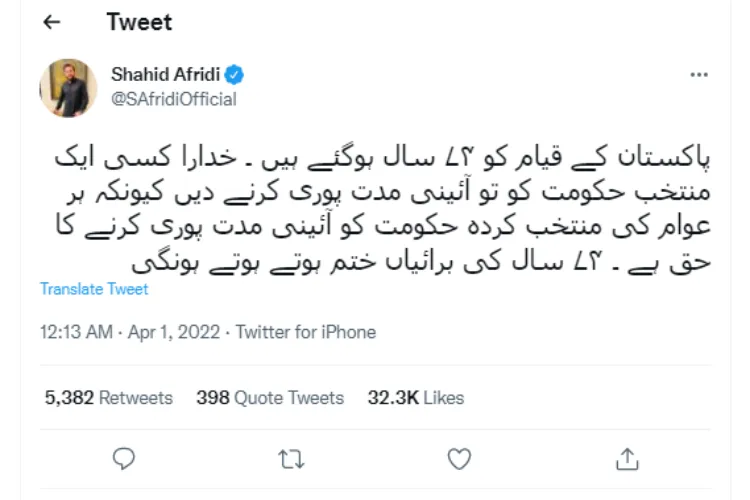Click the share upload icon
Viewport: 750px width, 500px height.
click(627, 458)
